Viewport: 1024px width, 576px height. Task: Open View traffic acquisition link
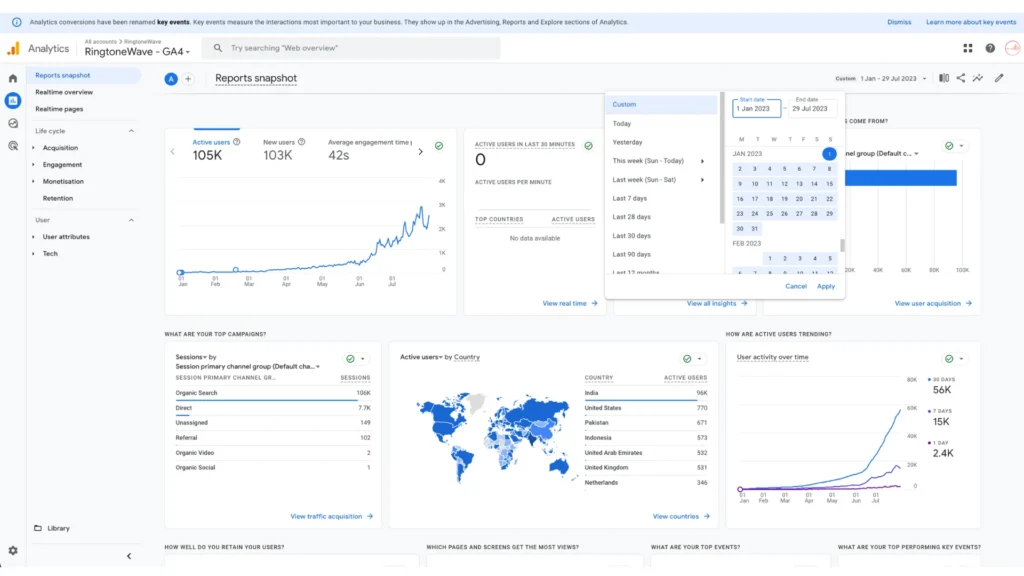pos(332,517)
